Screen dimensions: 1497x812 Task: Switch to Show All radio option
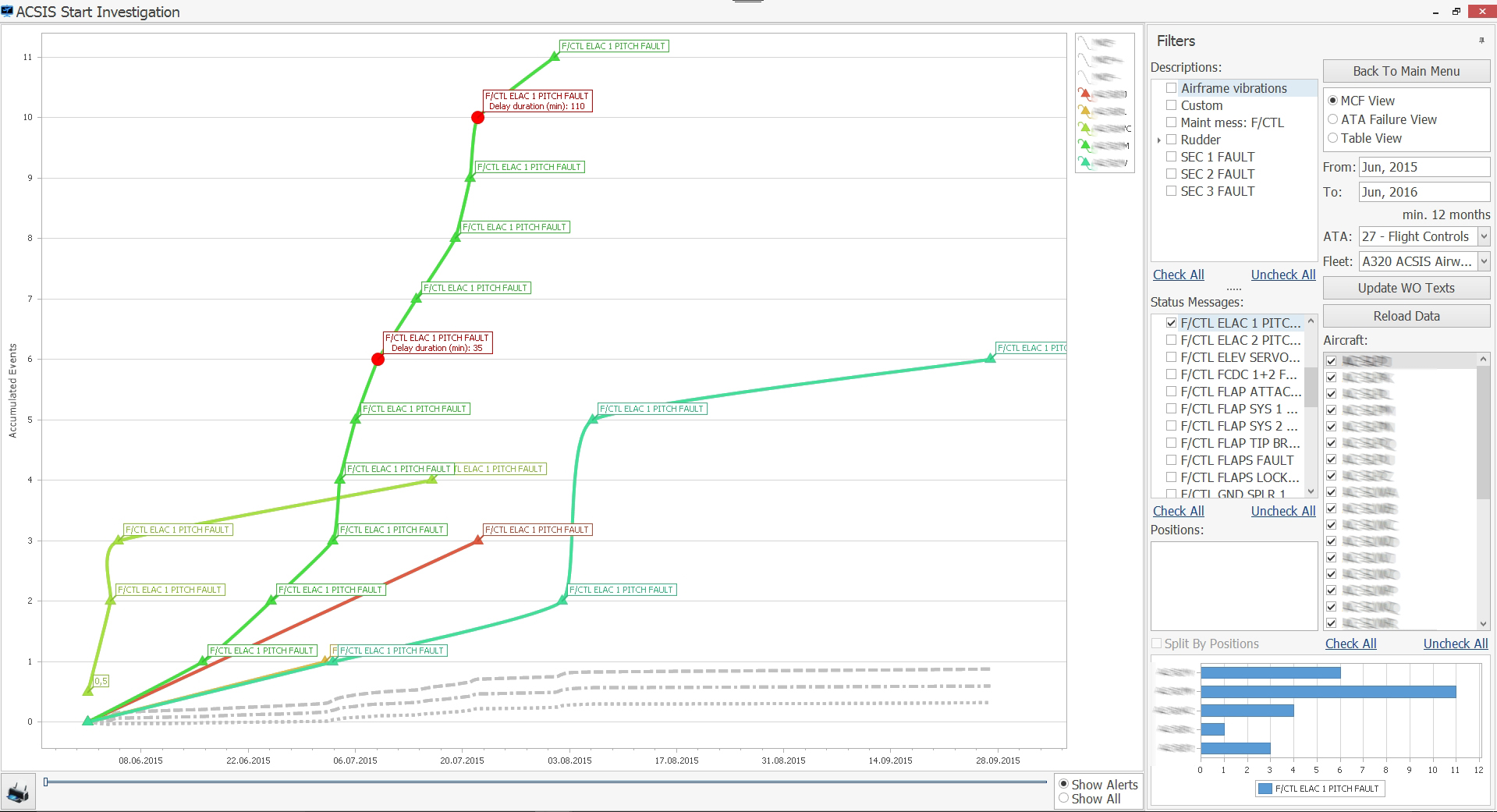click(x=1063, y=799)
